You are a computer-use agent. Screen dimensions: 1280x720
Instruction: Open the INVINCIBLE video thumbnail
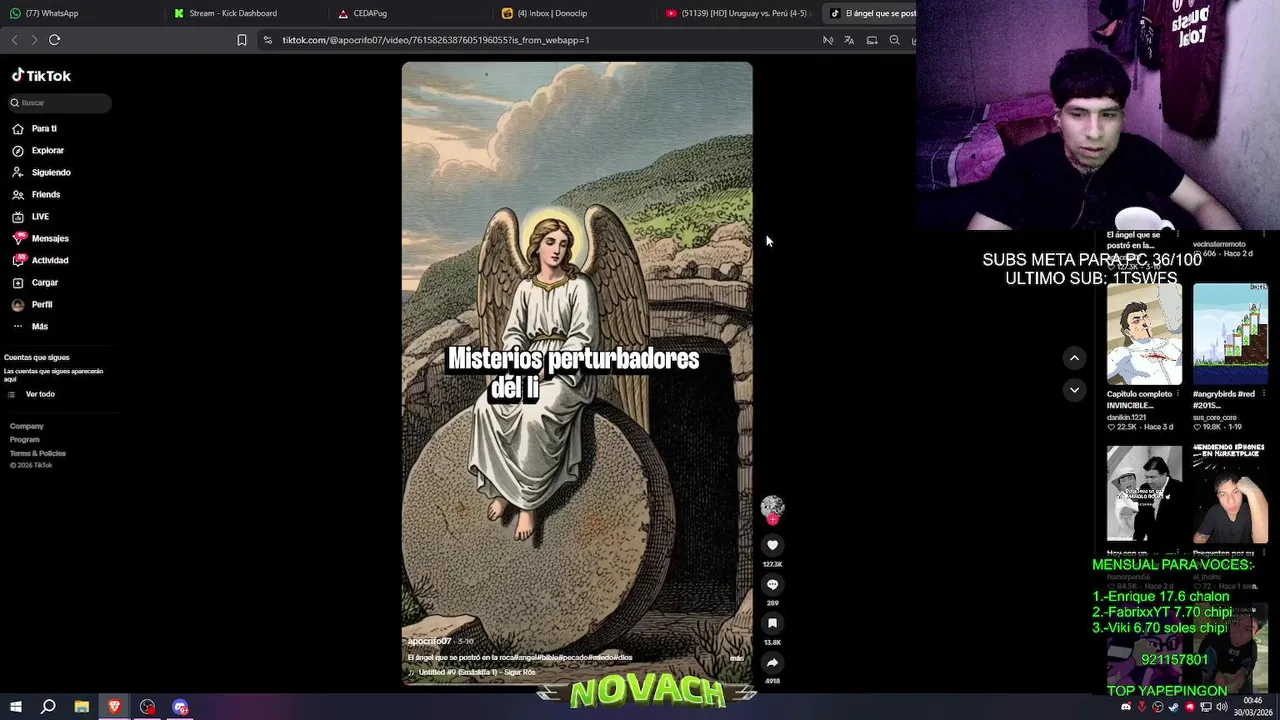point(1144,334)
